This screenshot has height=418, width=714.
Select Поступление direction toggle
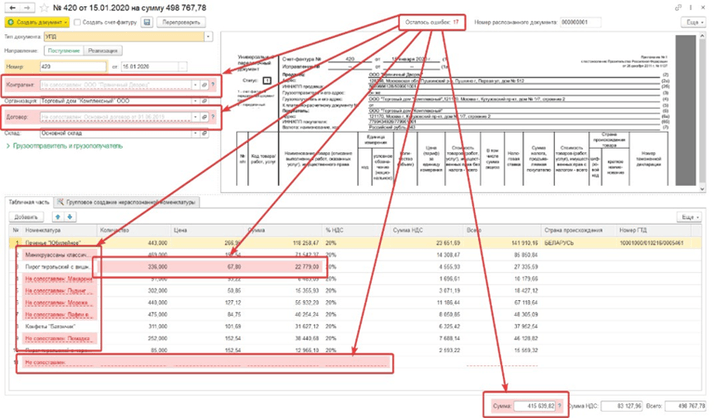(x=64, y=51)
